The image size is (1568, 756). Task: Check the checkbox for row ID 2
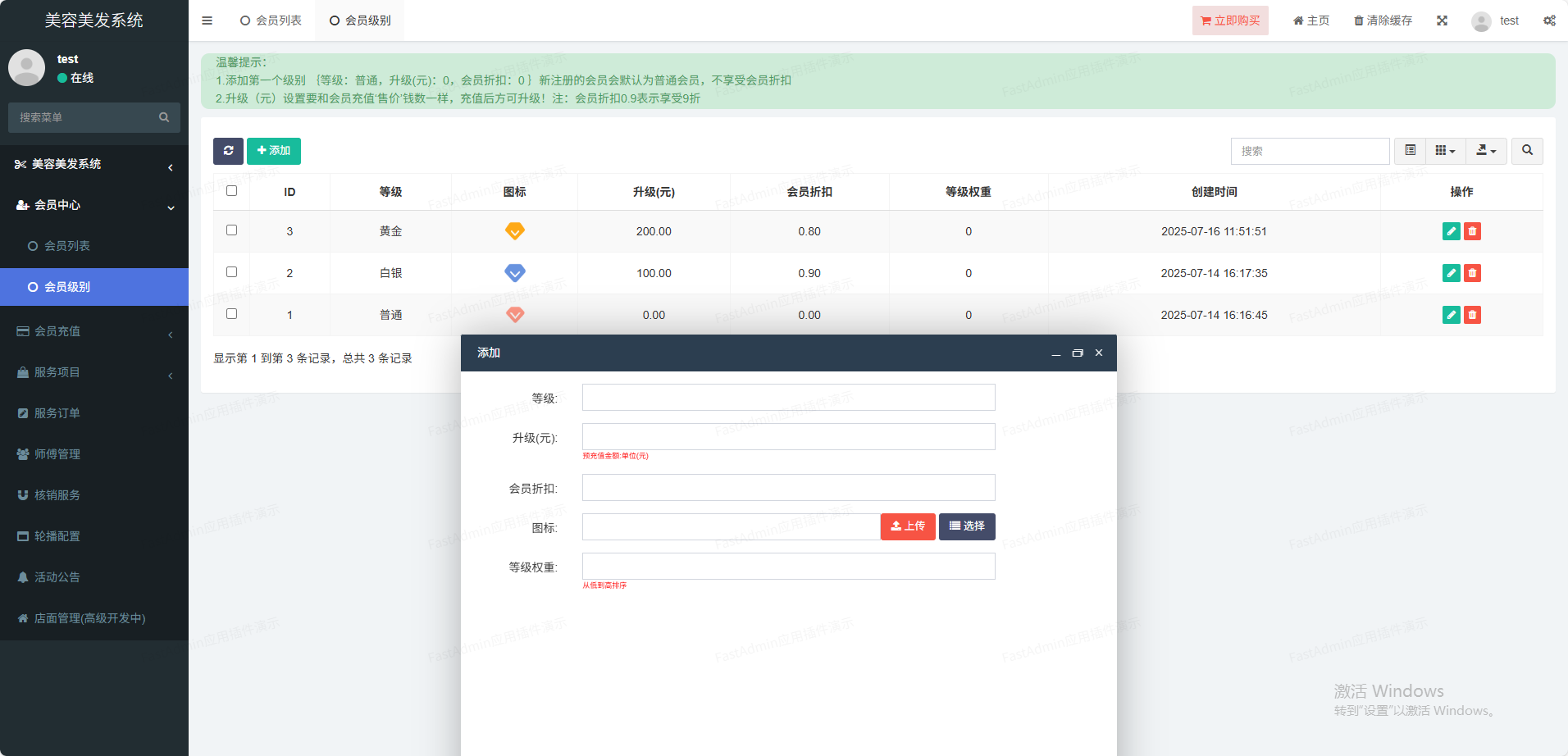(x=231, y=272)
